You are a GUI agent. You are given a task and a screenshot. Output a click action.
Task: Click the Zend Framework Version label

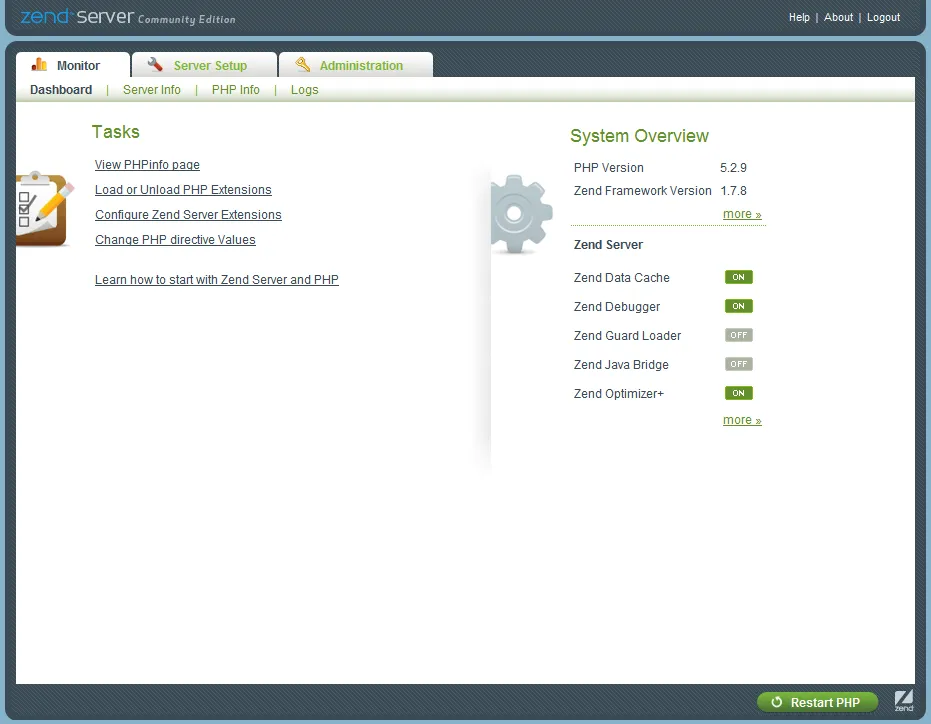(x=642, y=191)
